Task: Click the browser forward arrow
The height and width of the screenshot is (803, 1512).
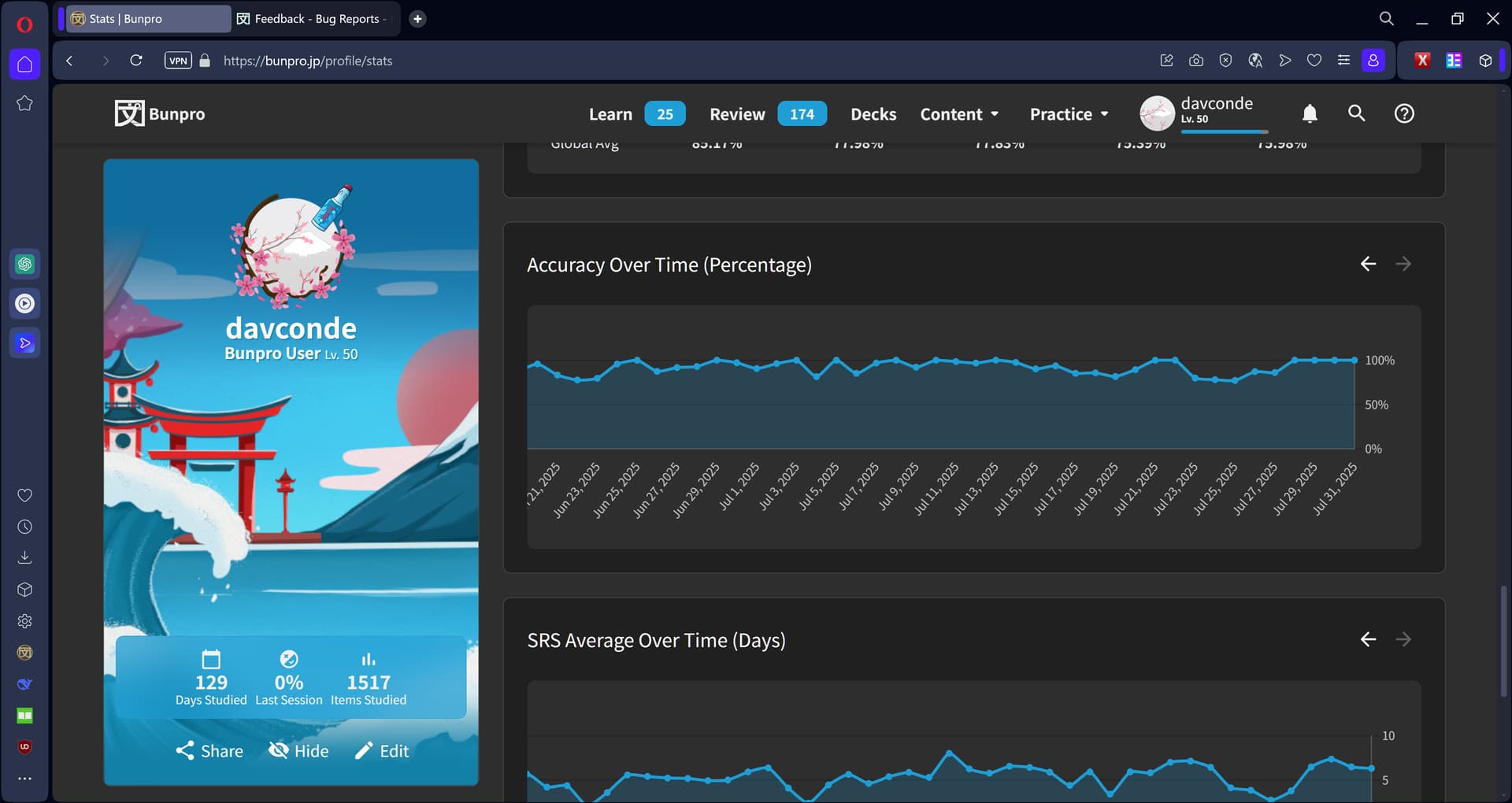Action: [x=105, y=61]
